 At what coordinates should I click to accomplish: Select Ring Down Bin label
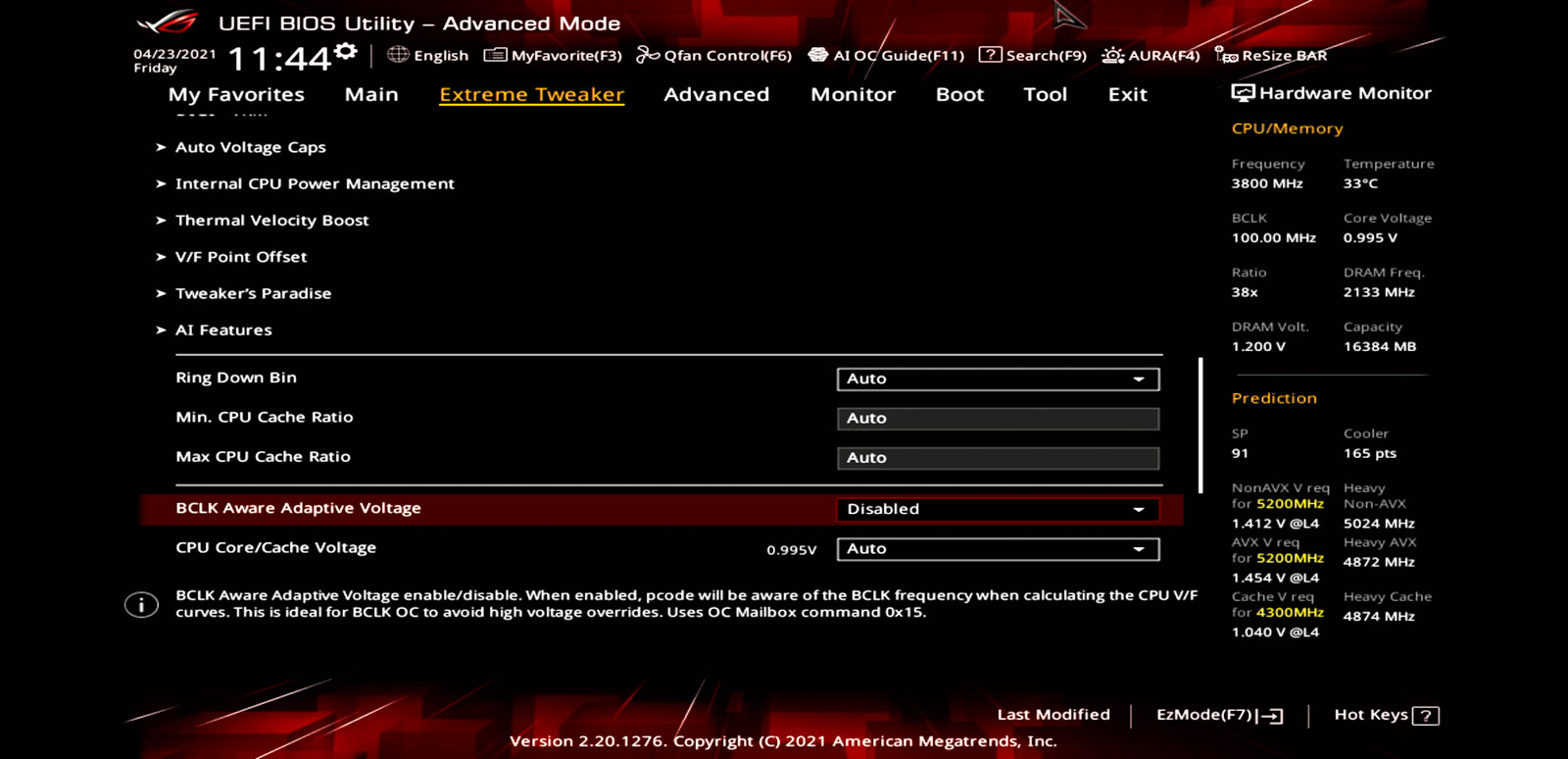point(236,378)
